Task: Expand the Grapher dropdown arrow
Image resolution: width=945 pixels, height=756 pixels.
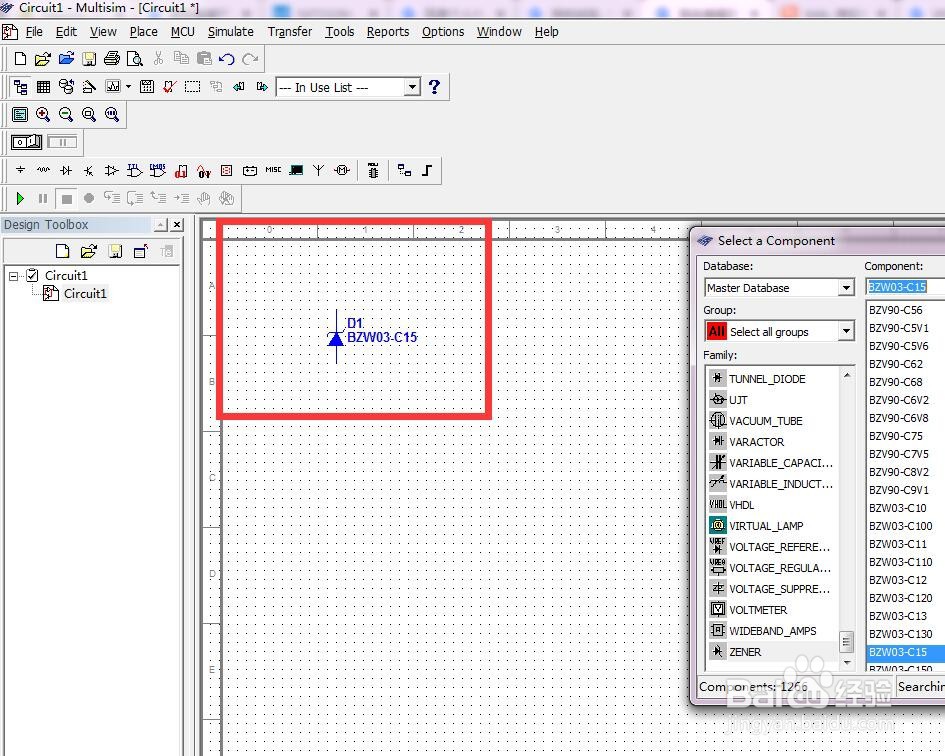Action: pos(128,87)
